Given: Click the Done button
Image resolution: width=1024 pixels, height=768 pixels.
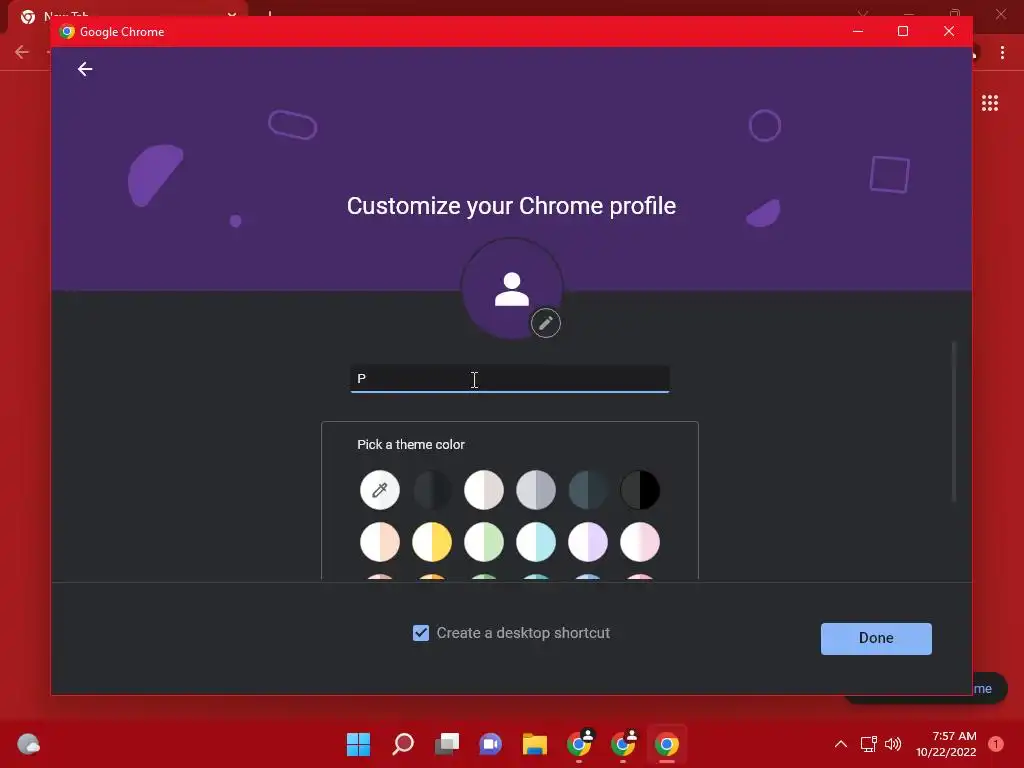Looking at the screenshot, I should coord(876,638).
